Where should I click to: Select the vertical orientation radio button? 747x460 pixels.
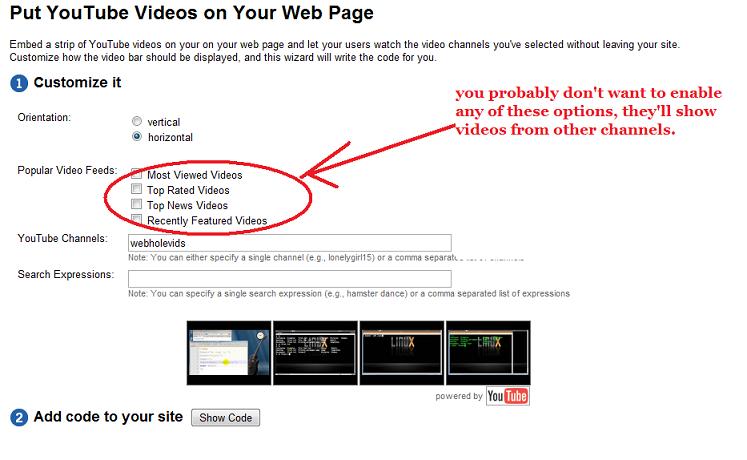tap(137, 121)
